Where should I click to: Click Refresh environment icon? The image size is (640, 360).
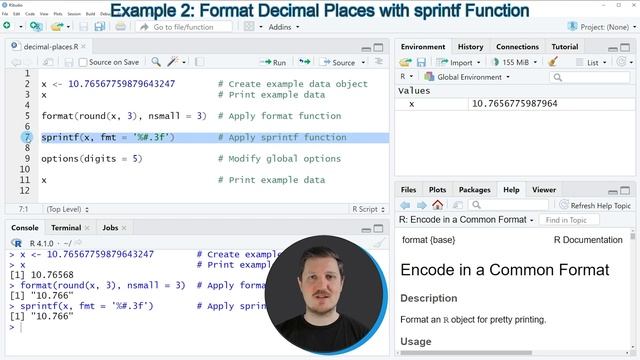(621, 62)
